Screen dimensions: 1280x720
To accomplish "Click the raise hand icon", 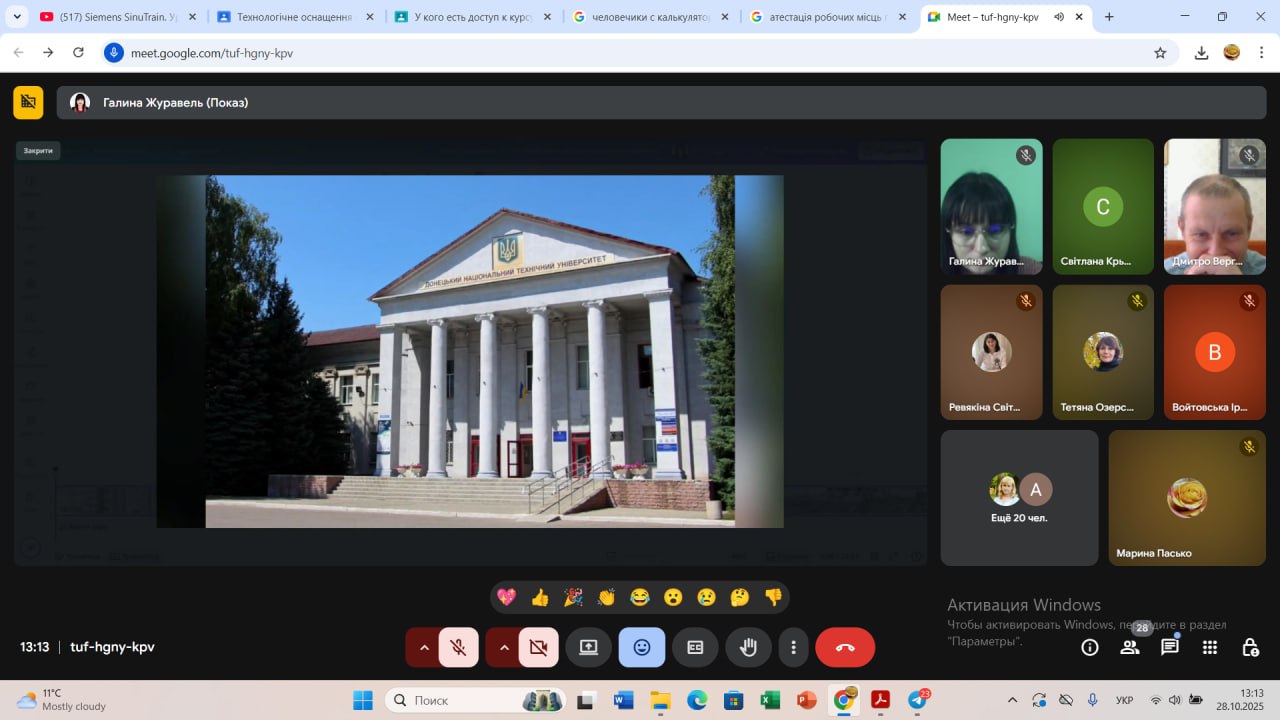I will click(x=748, y=647).
